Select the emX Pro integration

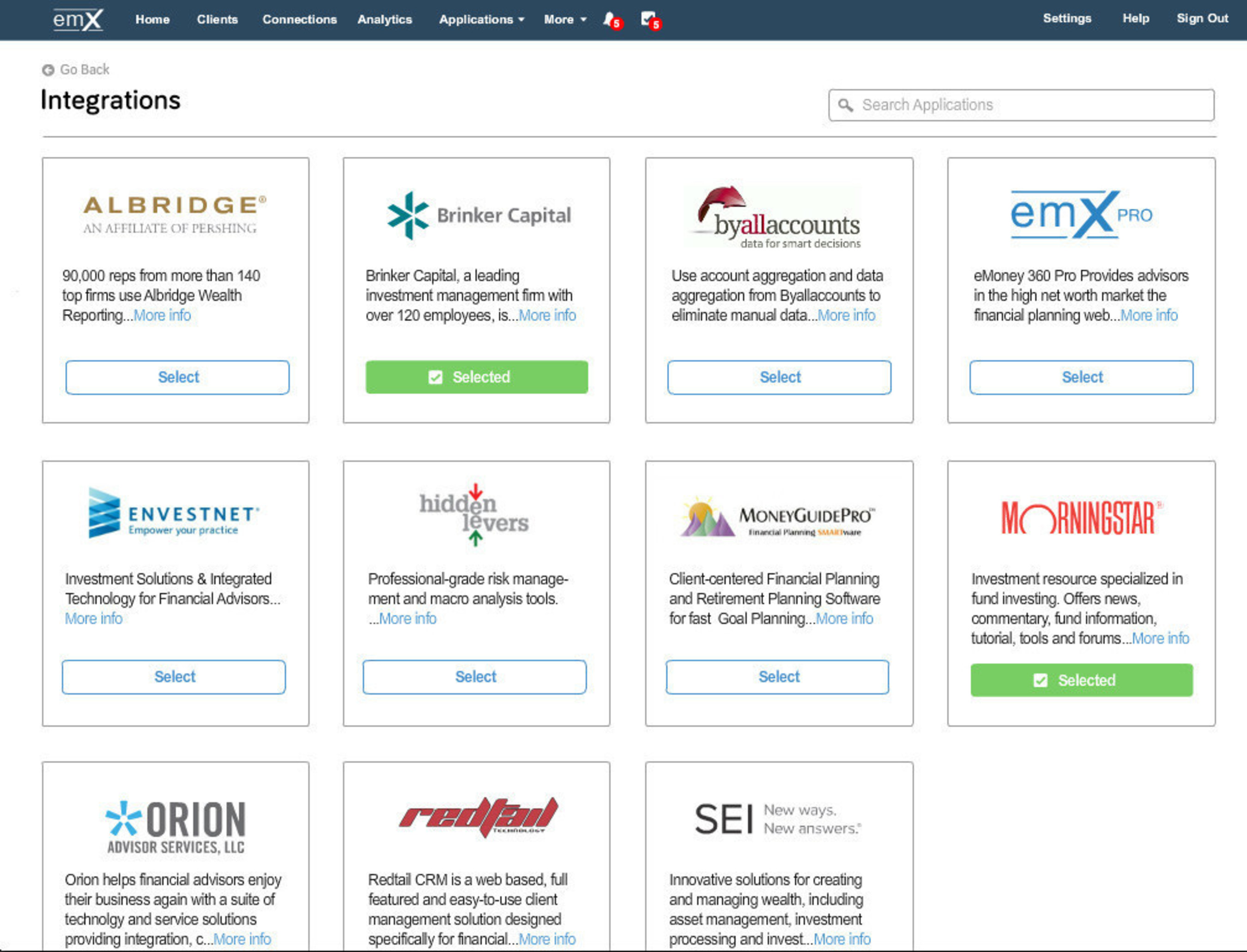pyautogui.click(x=1082, y=377)
